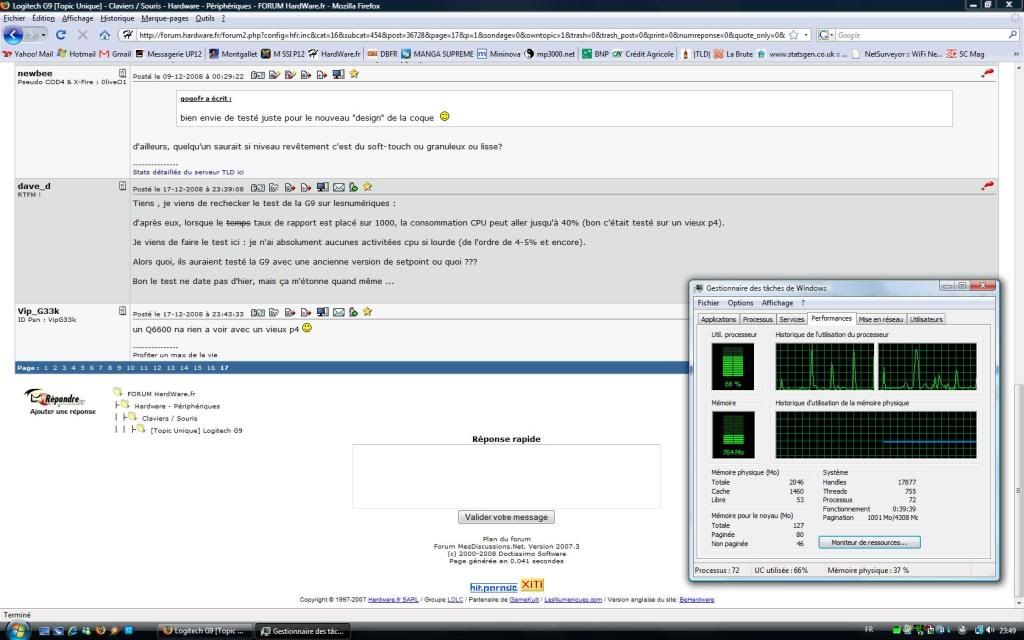This screenshot has height=640, width=1024.
Task: Open back/forward history dropdown arrow
Action: [43, 35]
